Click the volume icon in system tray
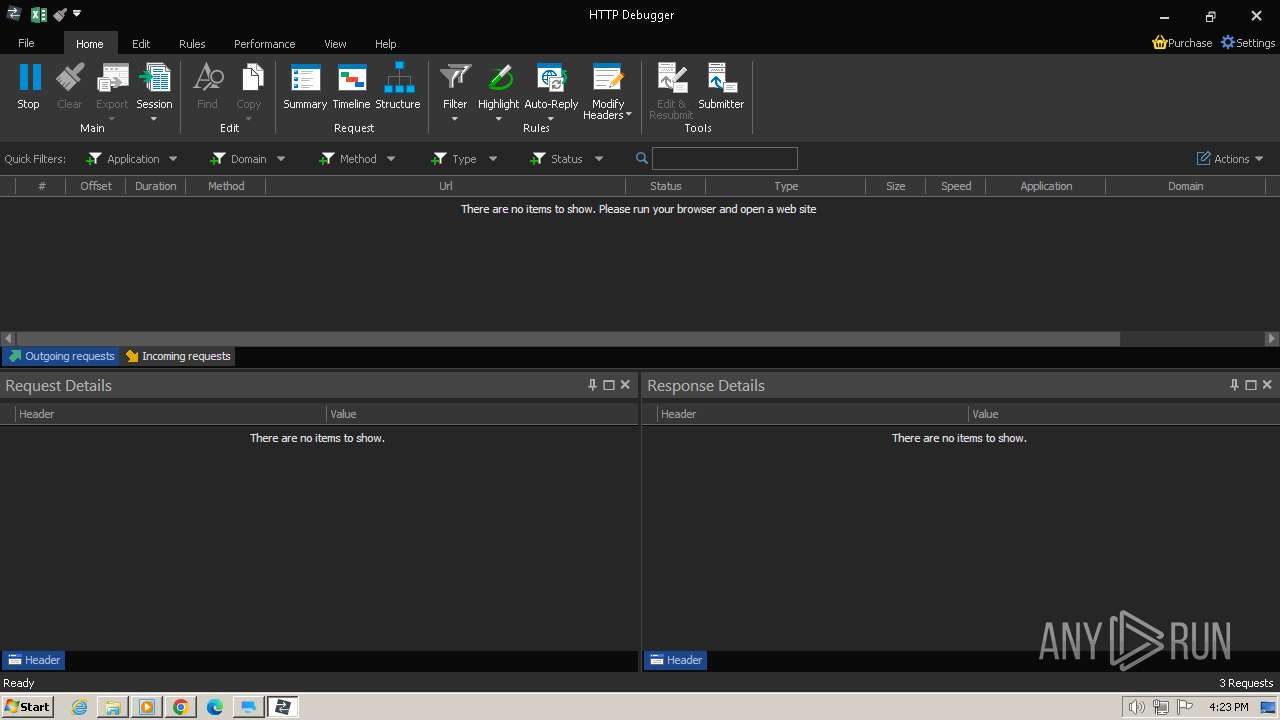This screenshot has height=720, width=1280. point(1136,707)
